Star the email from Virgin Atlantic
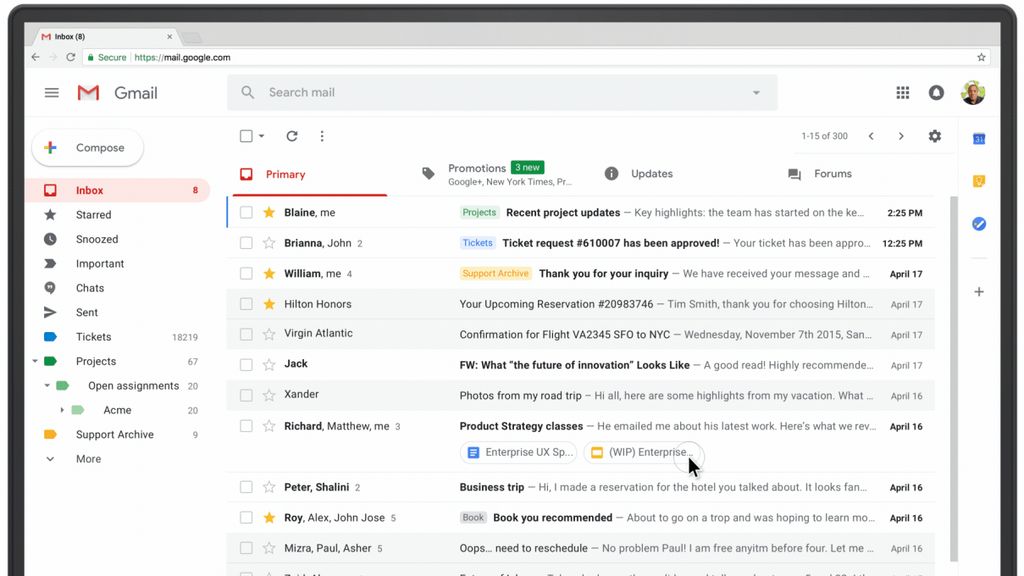The image size is (1024, 576). pyautogui.click(x=268, y=334)
